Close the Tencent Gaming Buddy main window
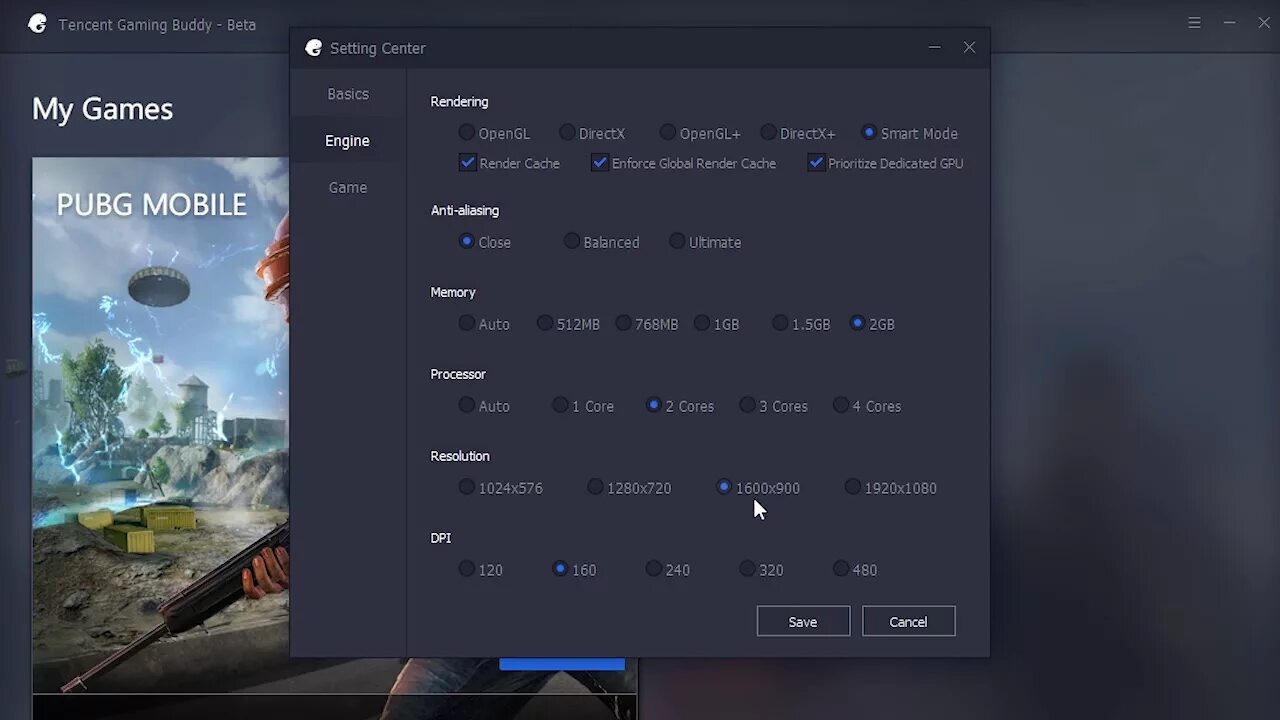This screenshot has width=1280, height=720. [1264, 23]
